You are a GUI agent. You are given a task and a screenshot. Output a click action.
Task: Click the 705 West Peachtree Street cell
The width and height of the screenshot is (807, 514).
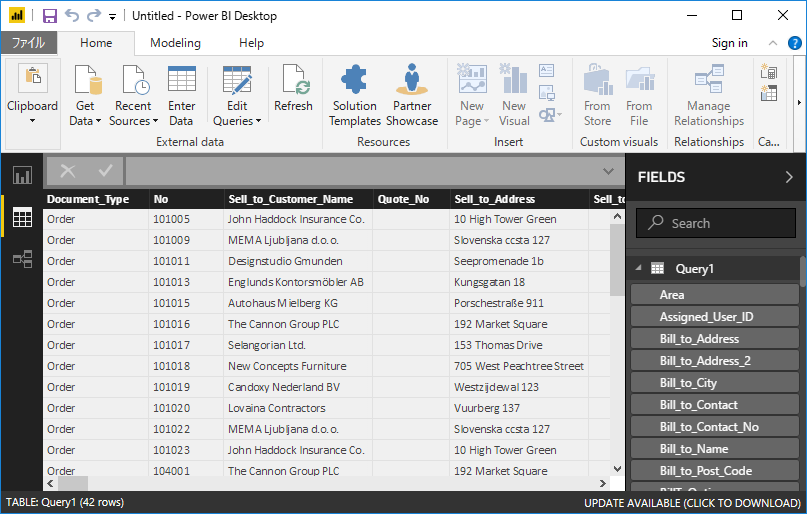point(519,366)
